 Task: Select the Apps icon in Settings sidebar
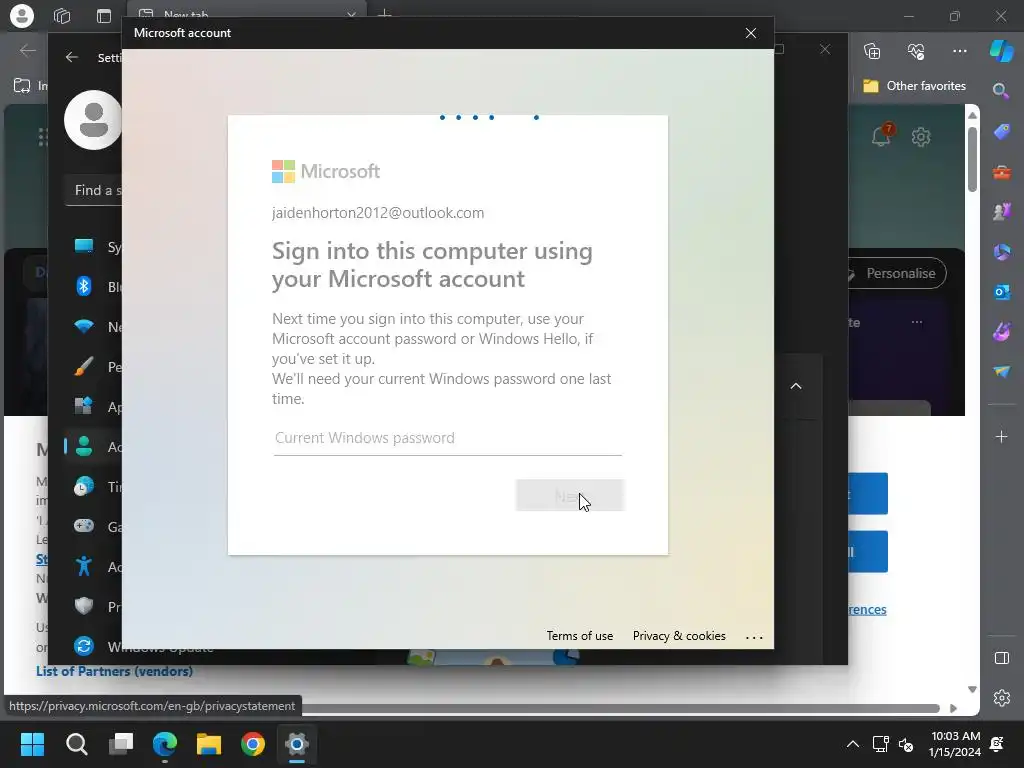[x=84, y=406]
